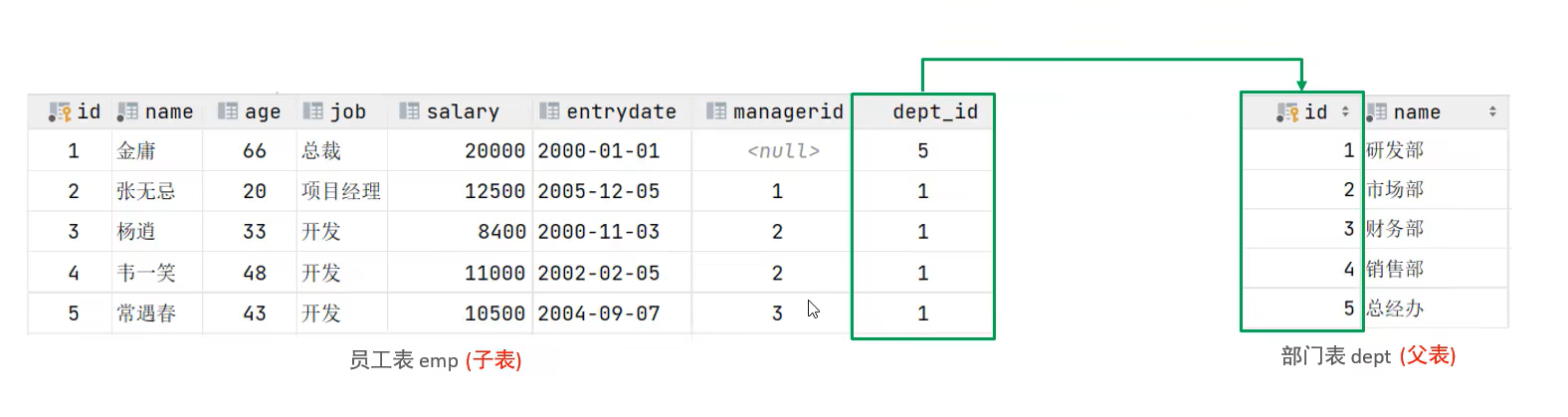This screenshot has width=1568, height=417.
Task: Click the column icon next to managerid header
Action: tap(716, 111)
